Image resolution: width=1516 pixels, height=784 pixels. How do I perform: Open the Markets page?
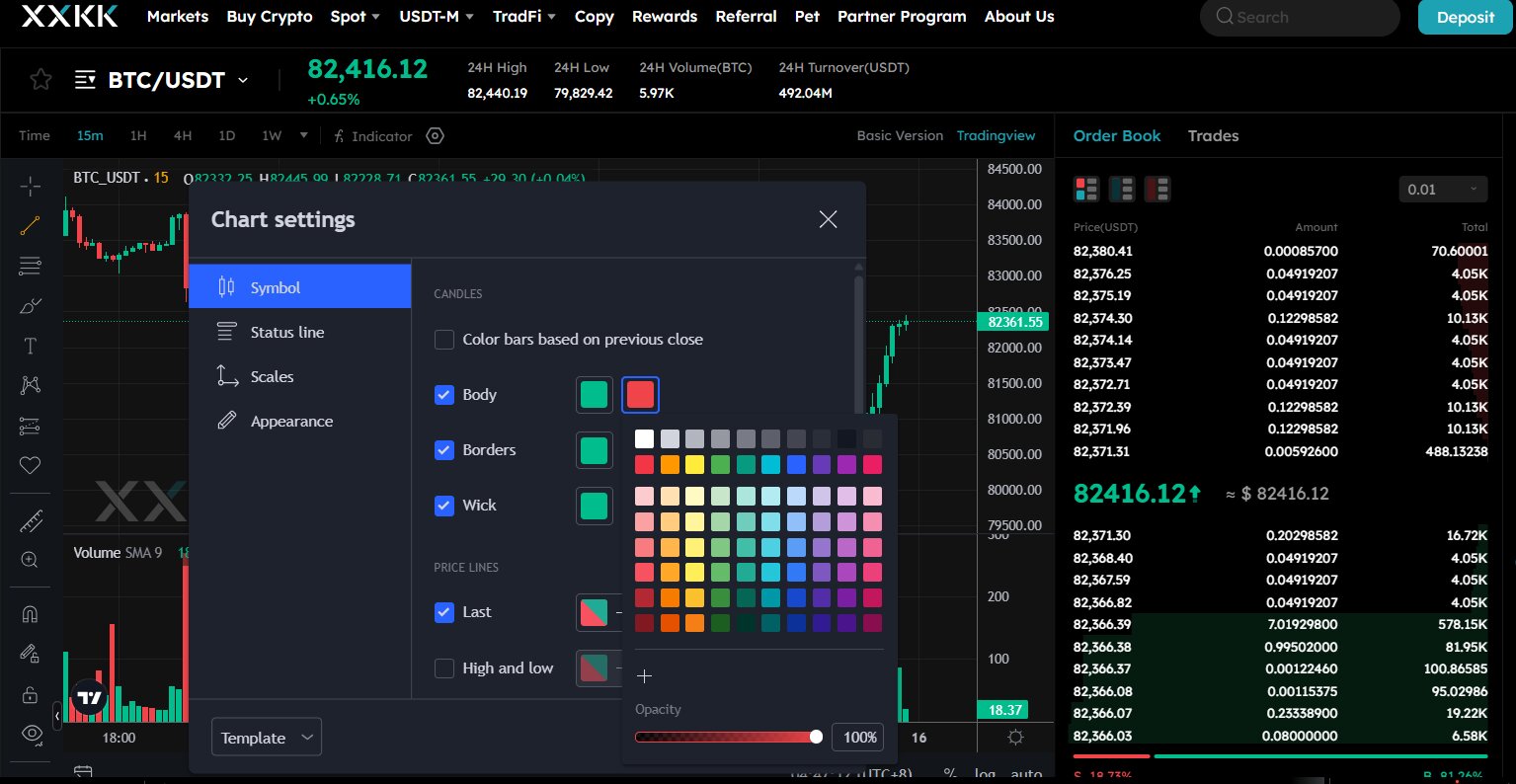tap(178, 17)
